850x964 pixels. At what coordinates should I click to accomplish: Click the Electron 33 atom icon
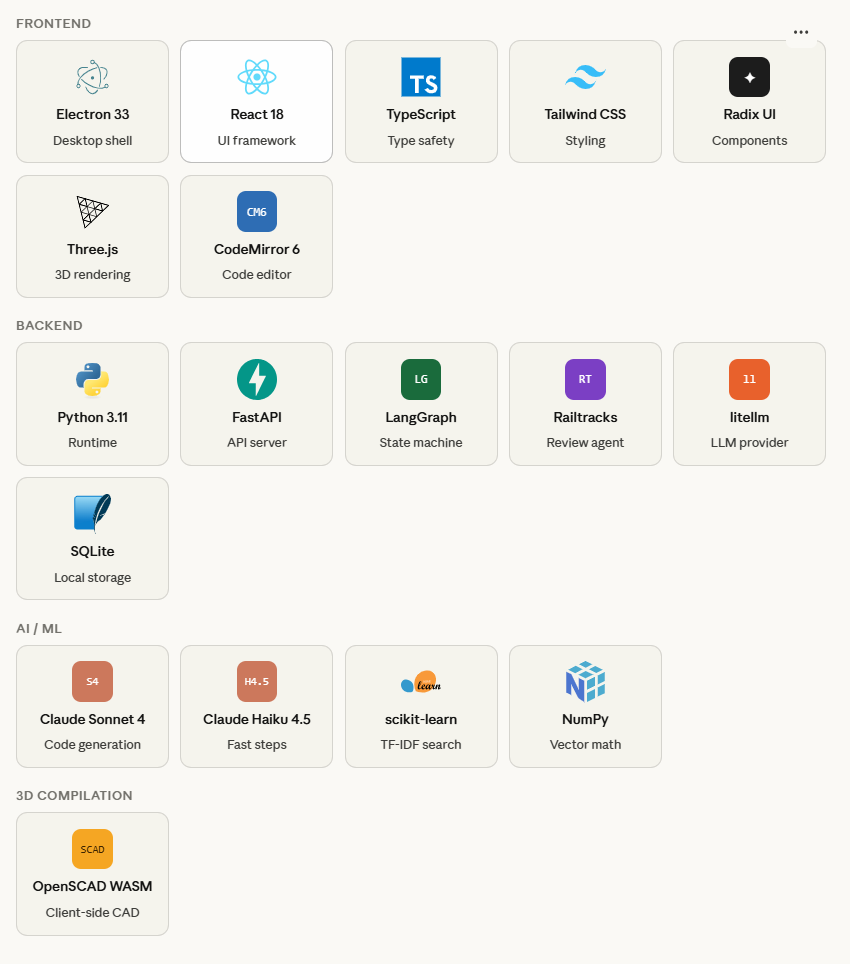[x=92, y=77]
